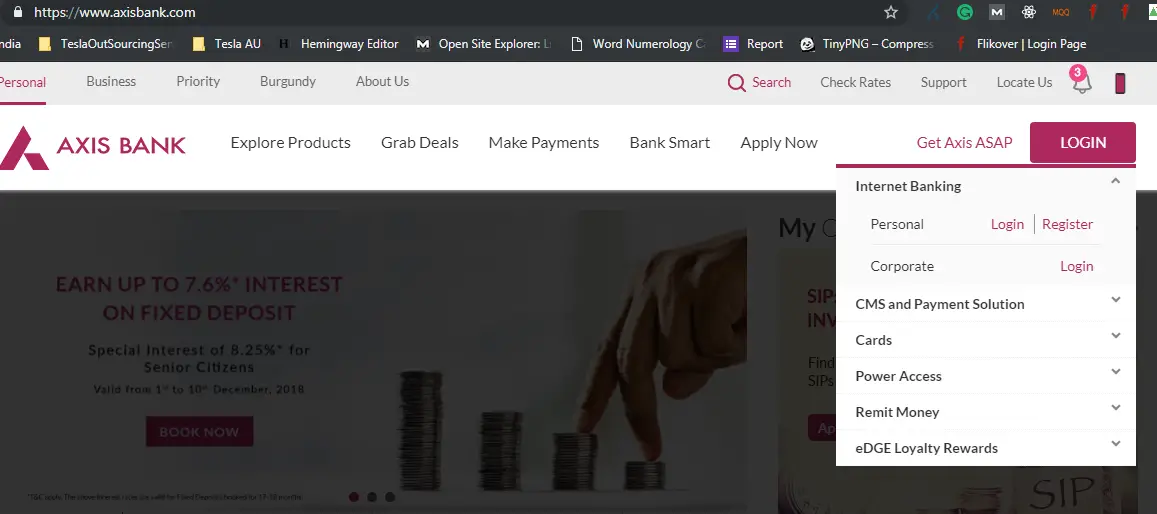Open TeslaOutSourcingSer bookmark folder
Image resolution: width=1157 pixels, height=514 pixels.
106,44
